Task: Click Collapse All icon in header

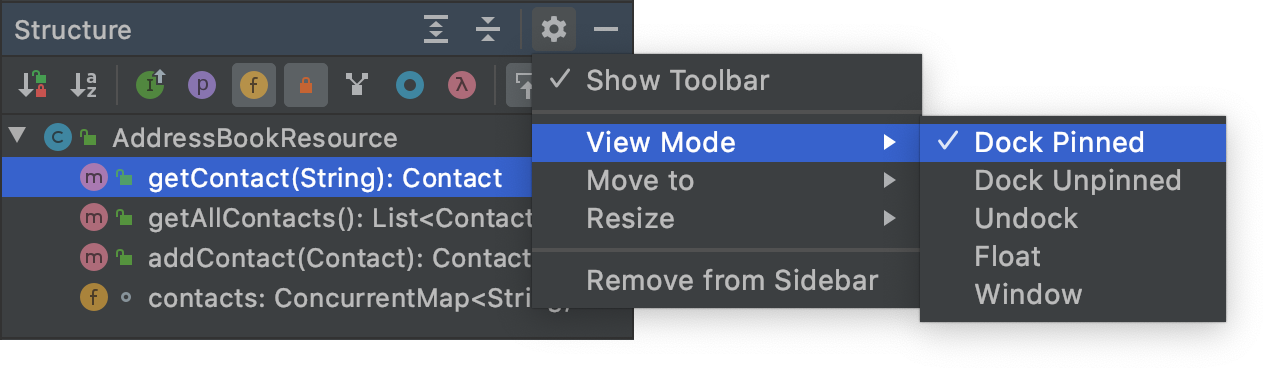Action: pyautogui.click(x=487, y=29)
